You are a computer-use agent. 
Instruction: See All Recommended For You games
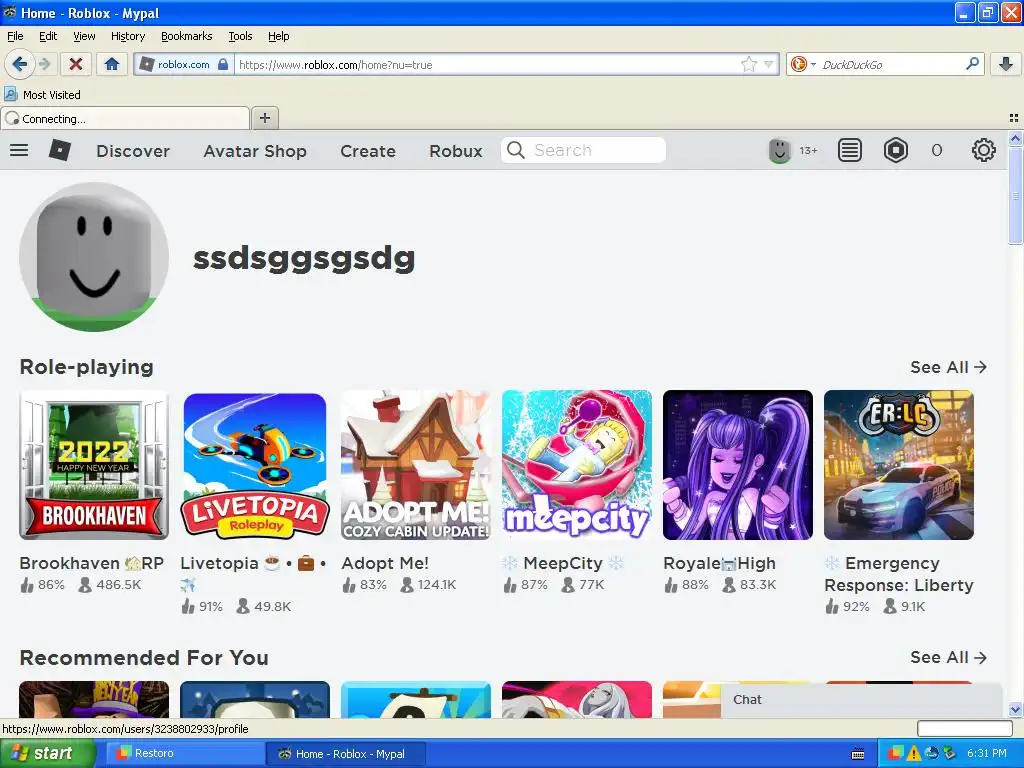coord(948,657)
